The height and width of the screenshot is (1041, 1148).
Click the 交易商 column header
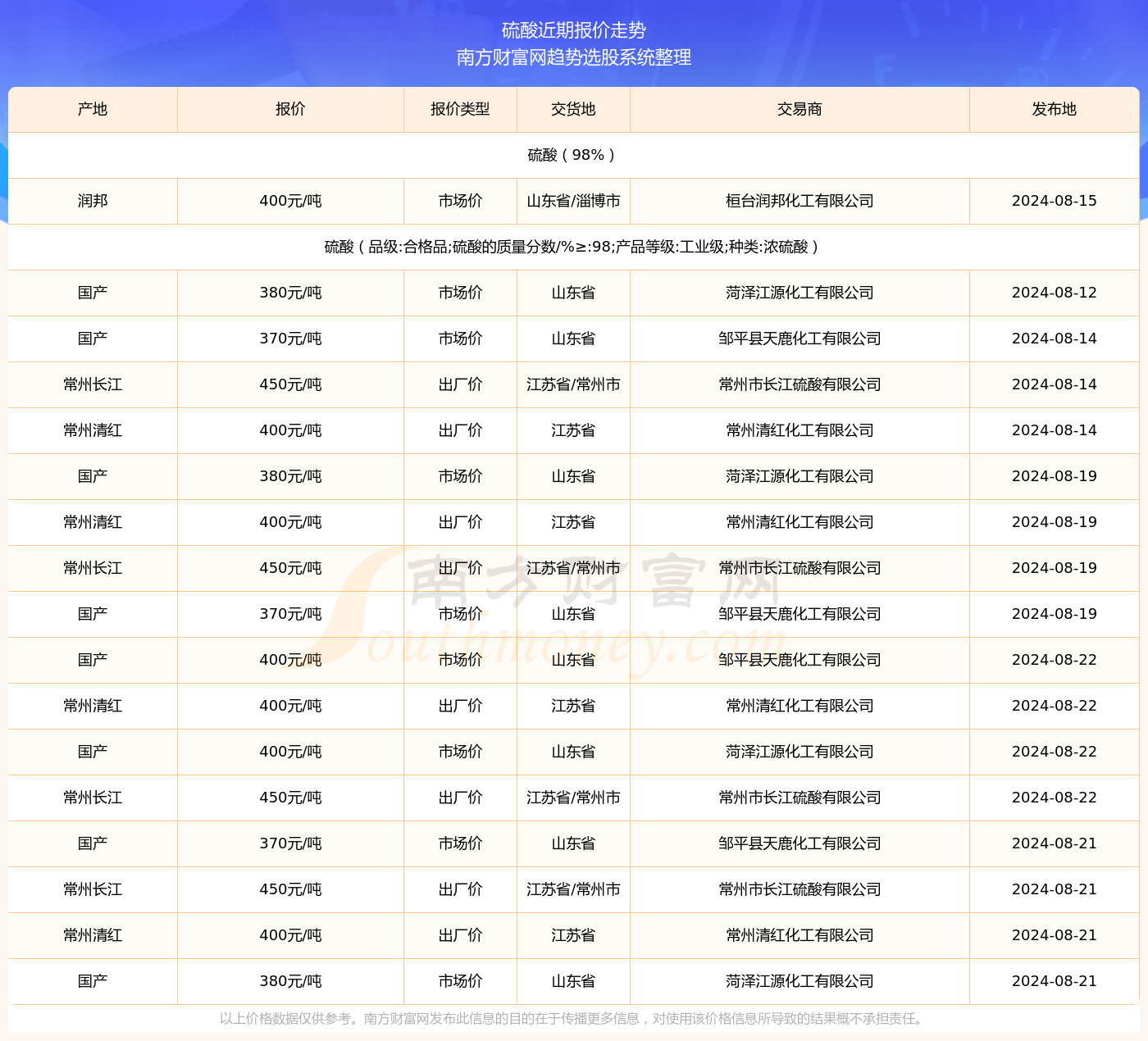pyautogui.click(x=799, y=109)
